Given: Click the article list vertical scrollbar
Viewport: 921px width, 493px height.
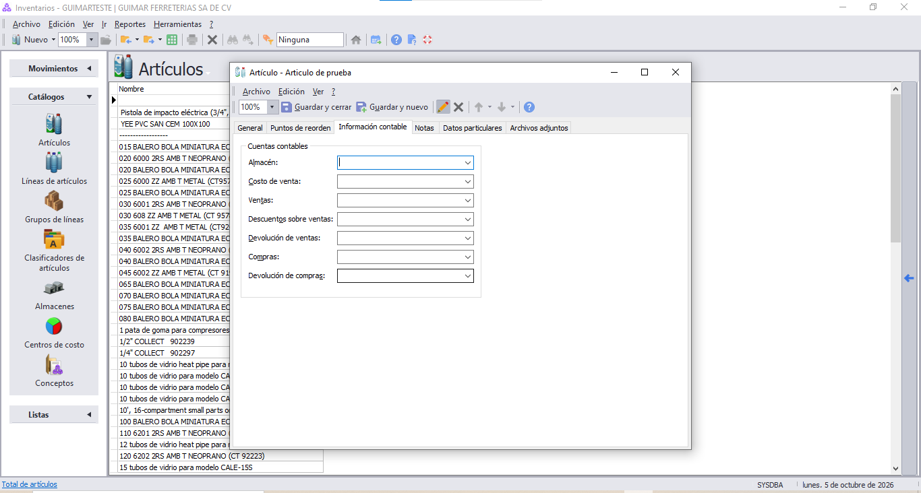Looking at the screenshot, I should coord(895,278).
